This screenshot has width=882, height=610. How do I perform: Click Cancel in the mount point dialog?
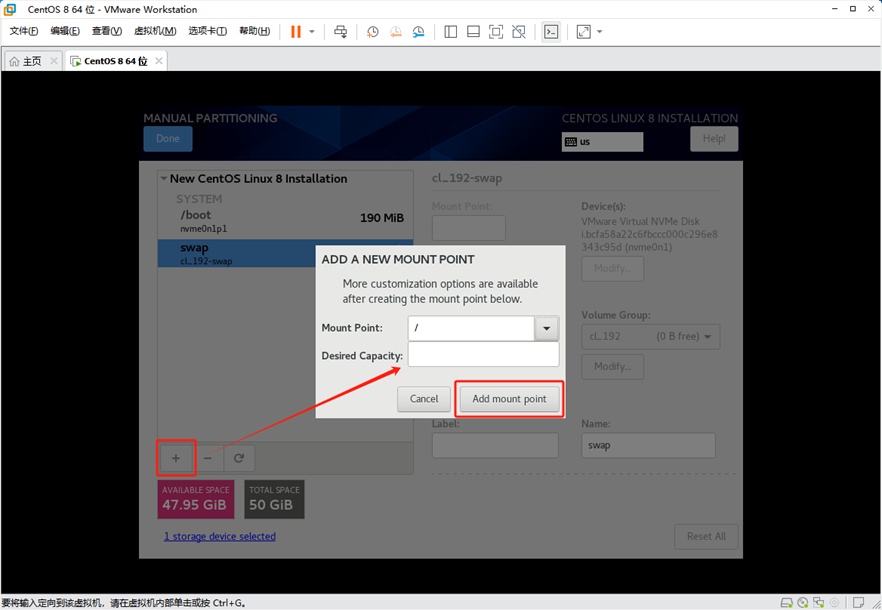click(x=424, y=399)
